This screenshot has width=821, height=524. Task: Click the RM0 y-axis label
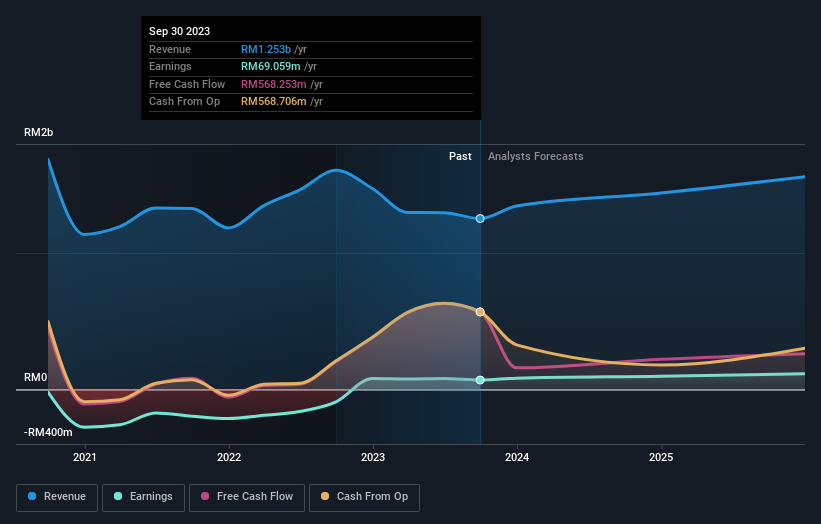click(35, 377)
